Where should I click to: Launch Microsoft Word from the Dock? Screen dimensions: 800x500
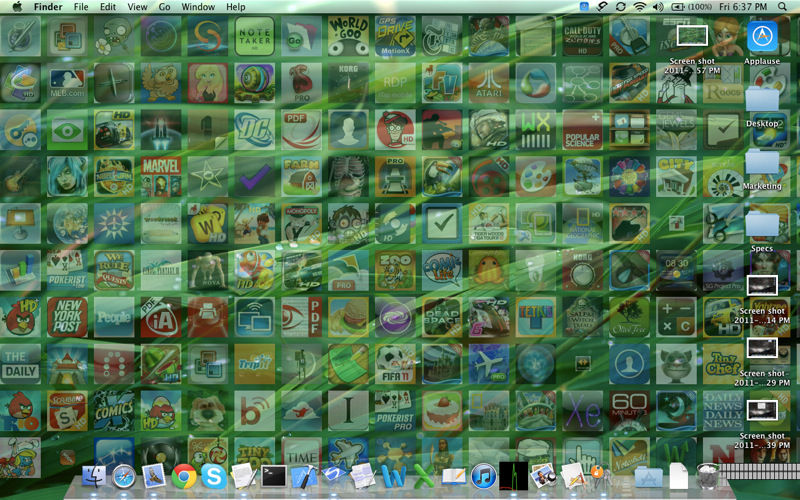click(394, 477)
